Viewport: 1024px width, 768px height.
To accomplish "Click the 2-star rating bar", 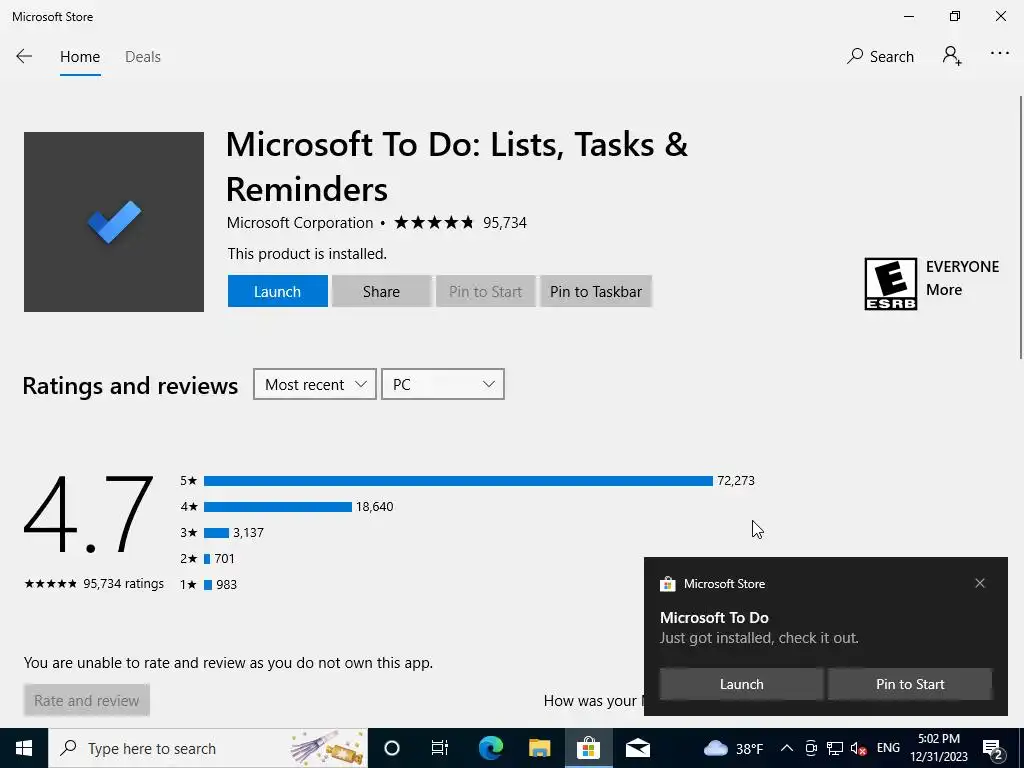I will pos(207,559).
